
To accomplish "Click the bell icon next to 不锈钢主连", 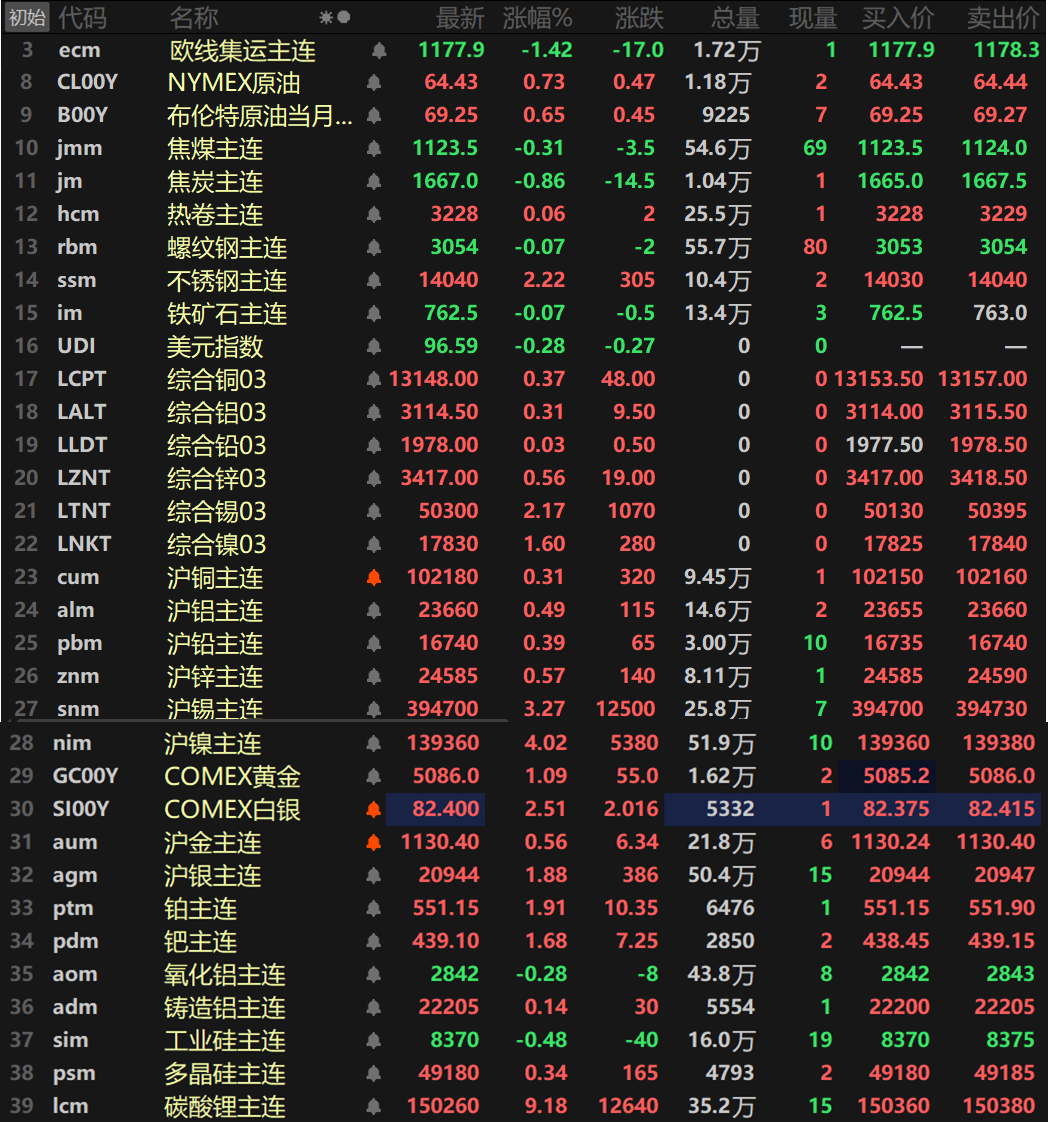I will tap(374, 281).
